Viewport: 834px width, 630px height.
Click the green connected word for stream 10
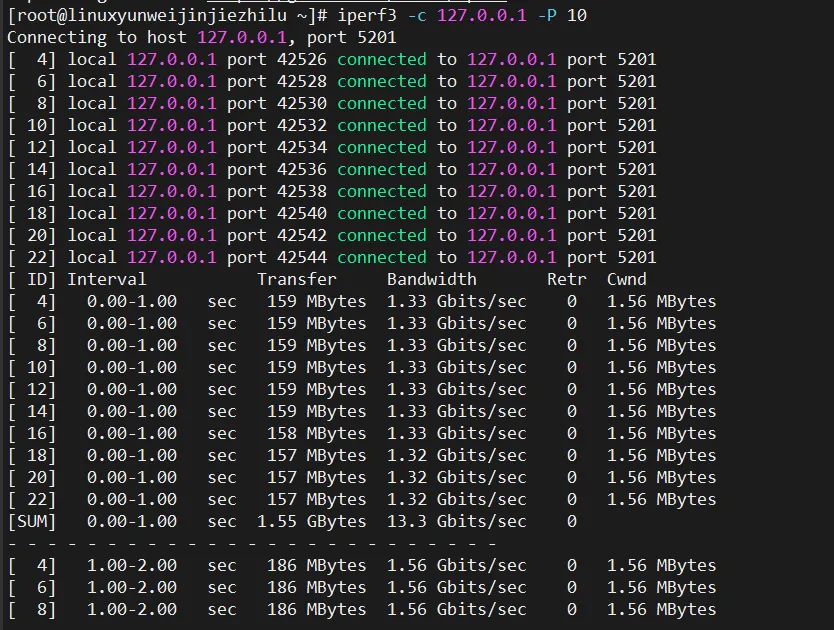[x=382, y=125]
